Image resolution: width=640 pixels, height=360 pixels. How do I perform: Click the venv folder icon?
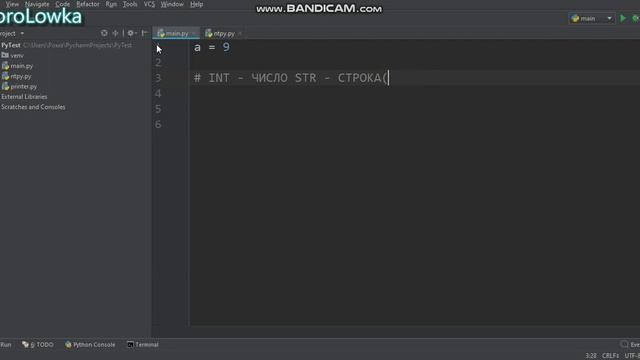[5, 55]
